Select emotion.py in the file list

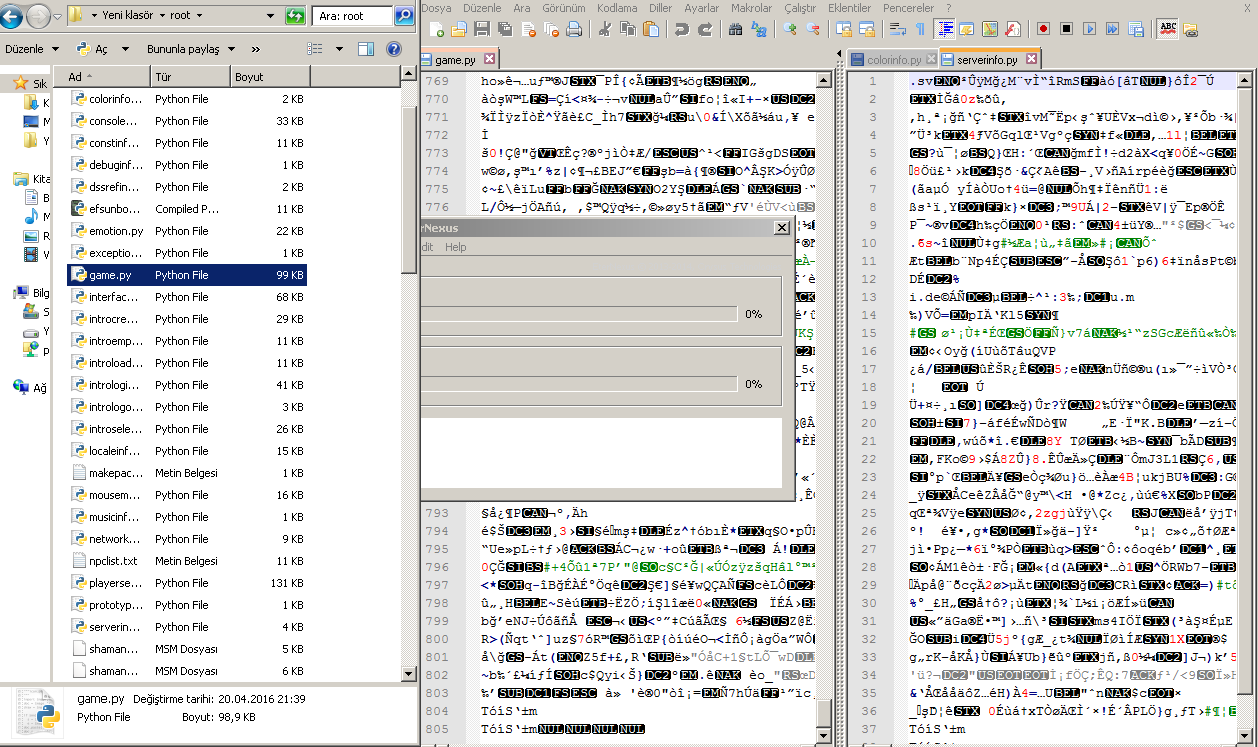[x=187, y=231]
